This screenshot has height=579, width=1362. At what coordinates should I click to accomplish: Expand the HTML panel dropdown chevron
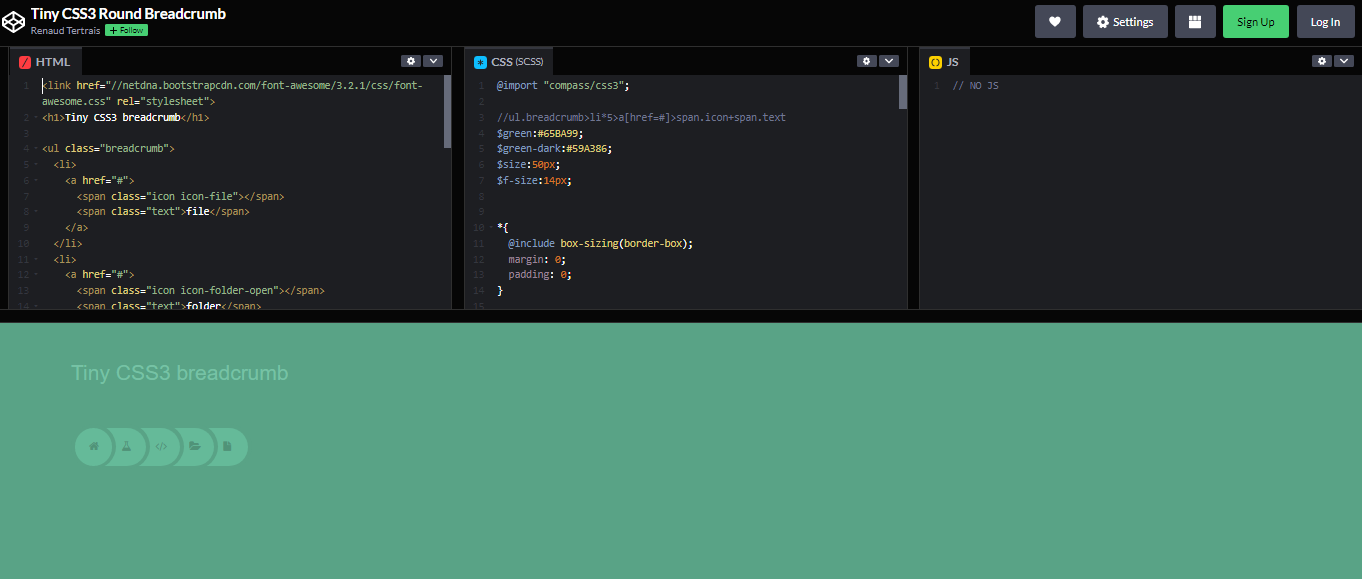[433, 60]
